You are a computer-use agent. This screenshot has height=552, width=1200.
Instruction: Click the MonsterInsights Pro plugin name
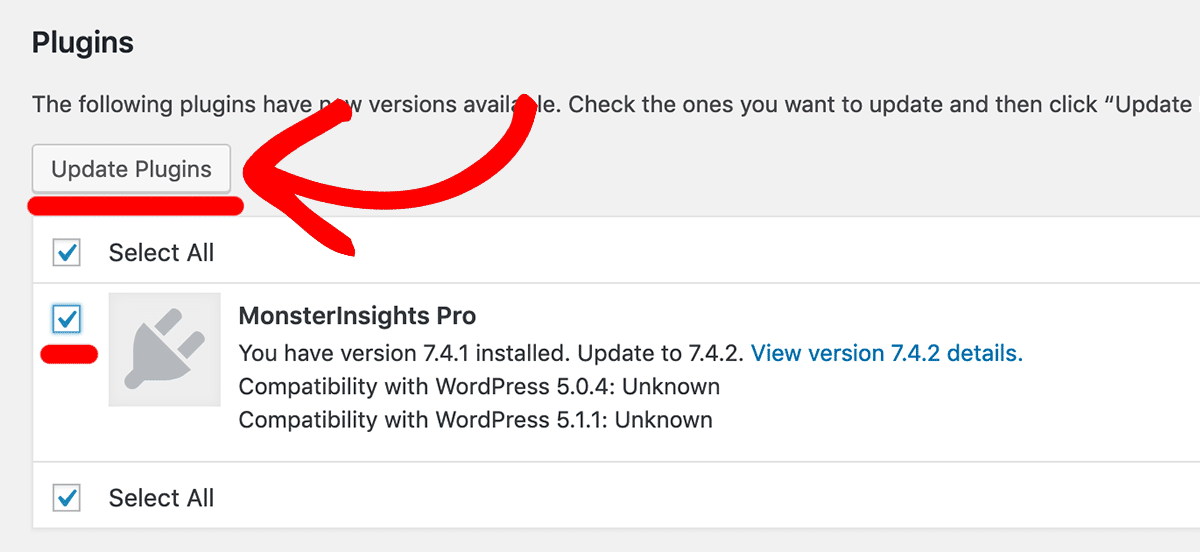357,316
